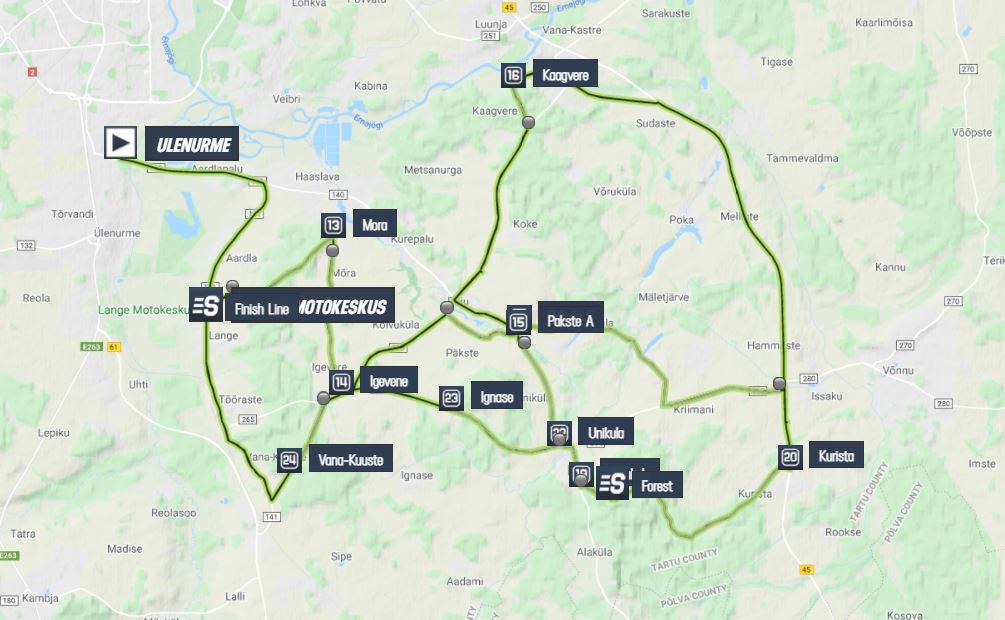The width and height of the screenshot is (1005, 620).
Task: Click the gray waypoint dot below Kaagvere
Action: click(x=528, y=122)
